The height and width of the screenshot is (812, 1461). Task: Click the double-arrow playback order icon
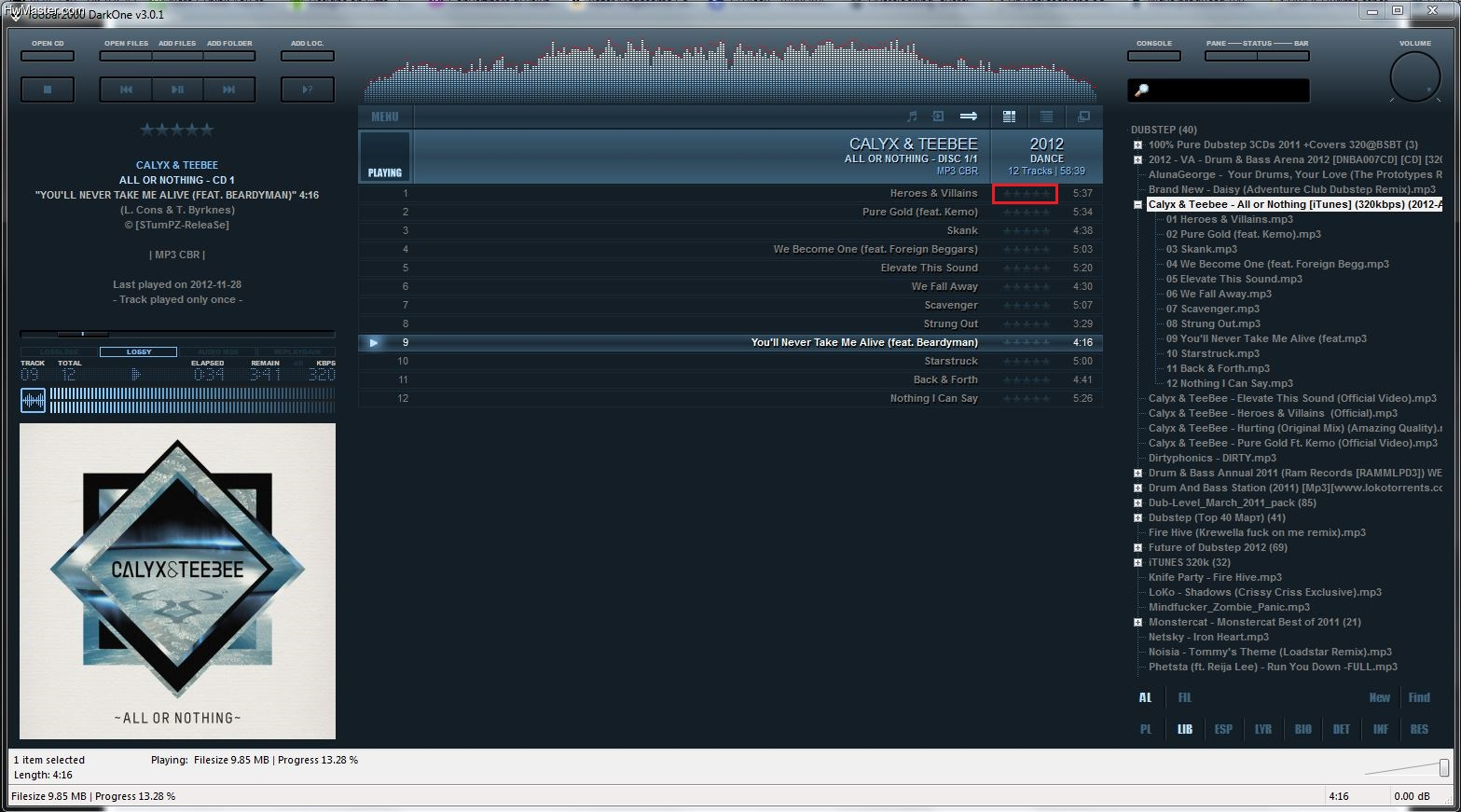pyautogui.click(x=969, y=117)
